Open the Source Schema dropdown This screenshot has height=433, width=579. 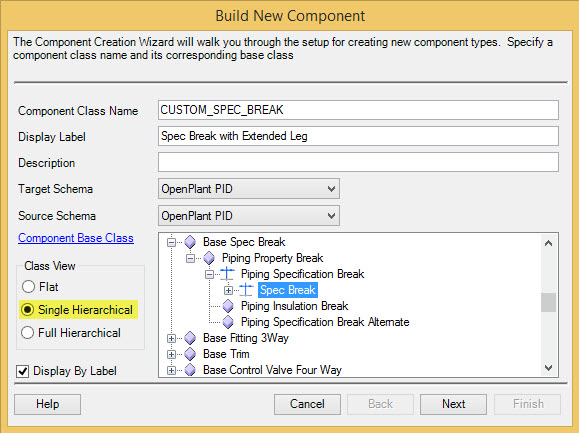[x=249, y=216]
